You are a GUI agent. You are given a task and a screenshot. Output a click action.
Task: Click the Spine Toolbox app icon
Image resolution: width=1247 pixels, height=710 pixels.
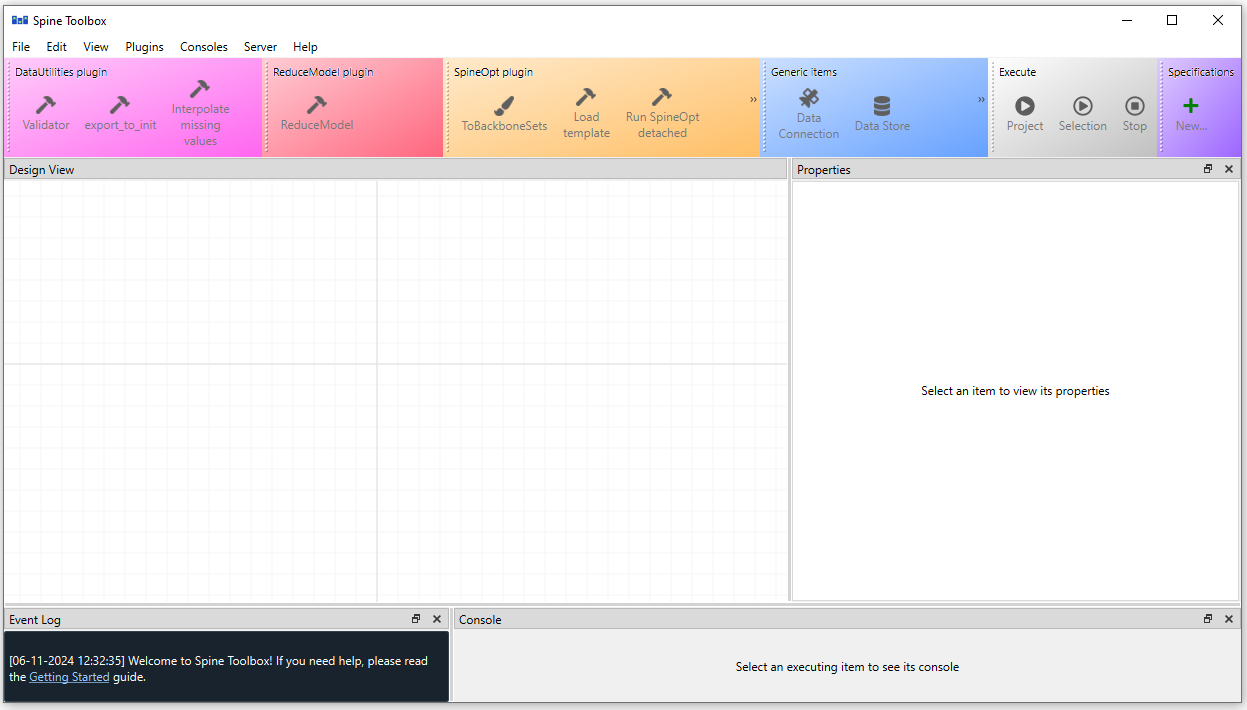(20, 20)
